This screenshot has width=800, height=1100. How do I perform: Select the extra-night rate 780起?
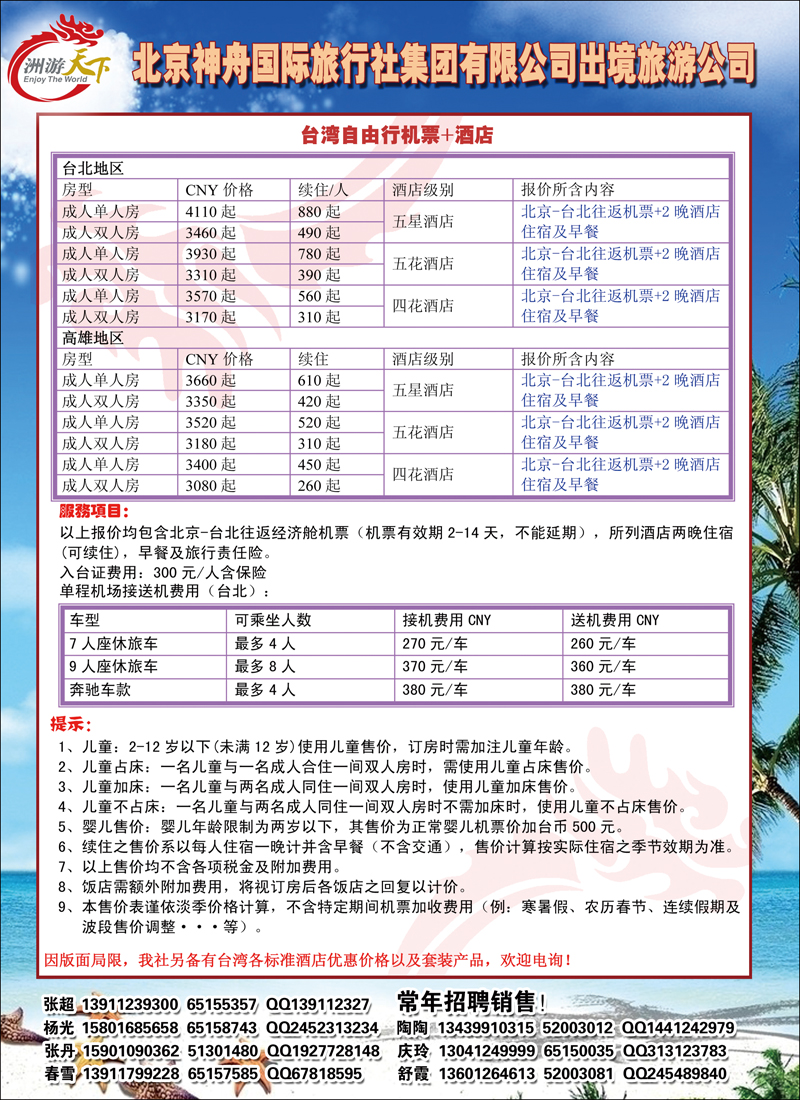point(319,253)
